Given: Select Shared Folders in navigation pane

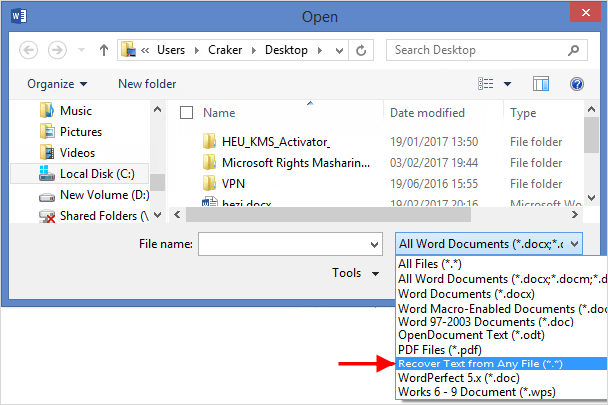Looking at the screenshot, I should [93, 216].
